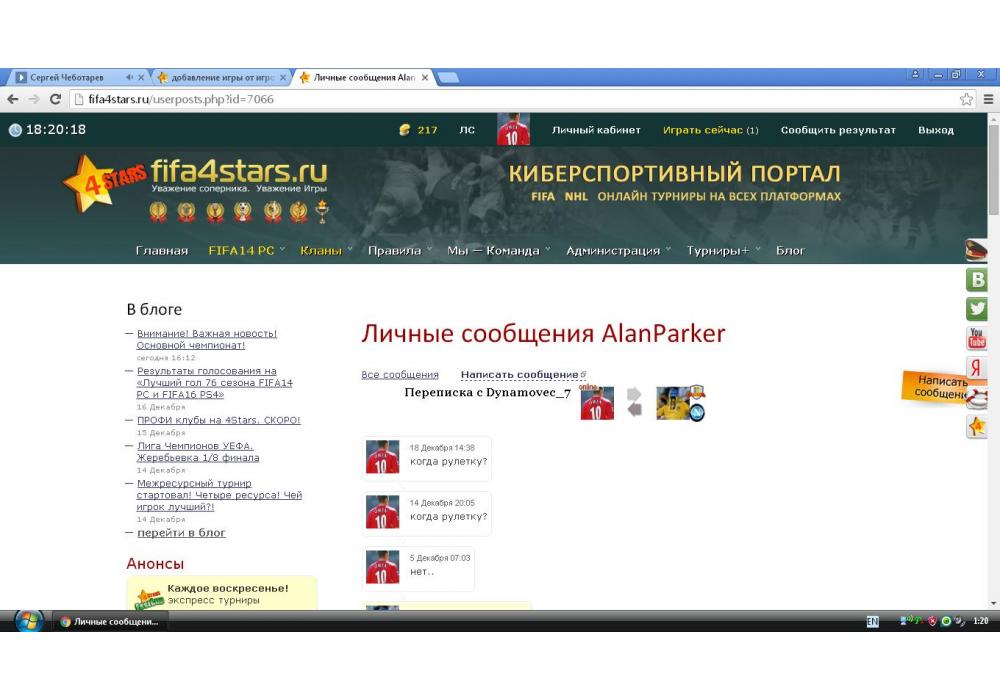This screenshot has width=1000, height=700.
Task: Open Все сообщения link
Action: (x=400, y=375)
